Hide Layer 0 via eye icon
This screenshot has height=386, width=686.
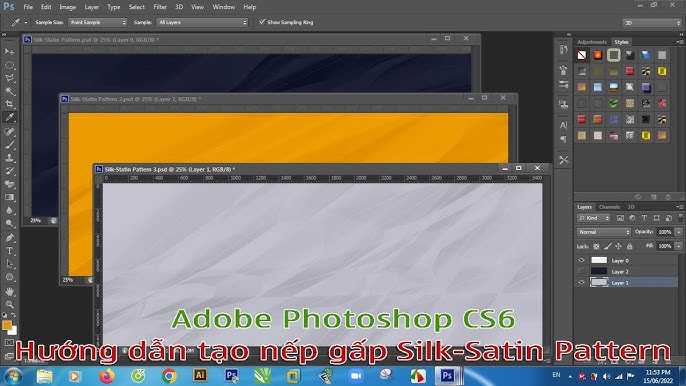(x=581, y=260)
